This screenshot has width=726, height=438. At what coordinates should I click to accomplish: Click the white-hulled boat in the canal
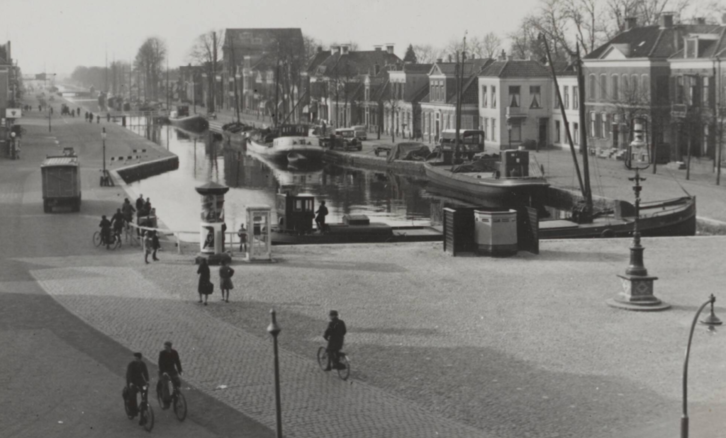pos(287,148)
